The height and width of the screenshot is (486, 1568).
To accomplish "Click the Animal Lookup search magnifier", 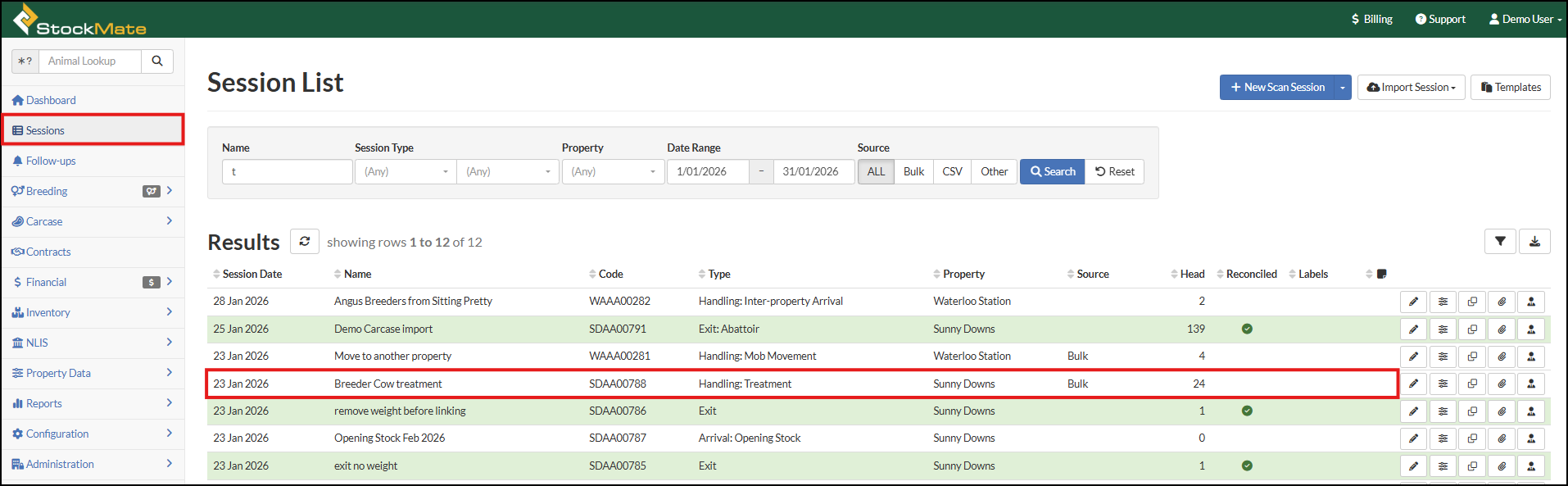I will pyautogui.click(x=157, y=61).
